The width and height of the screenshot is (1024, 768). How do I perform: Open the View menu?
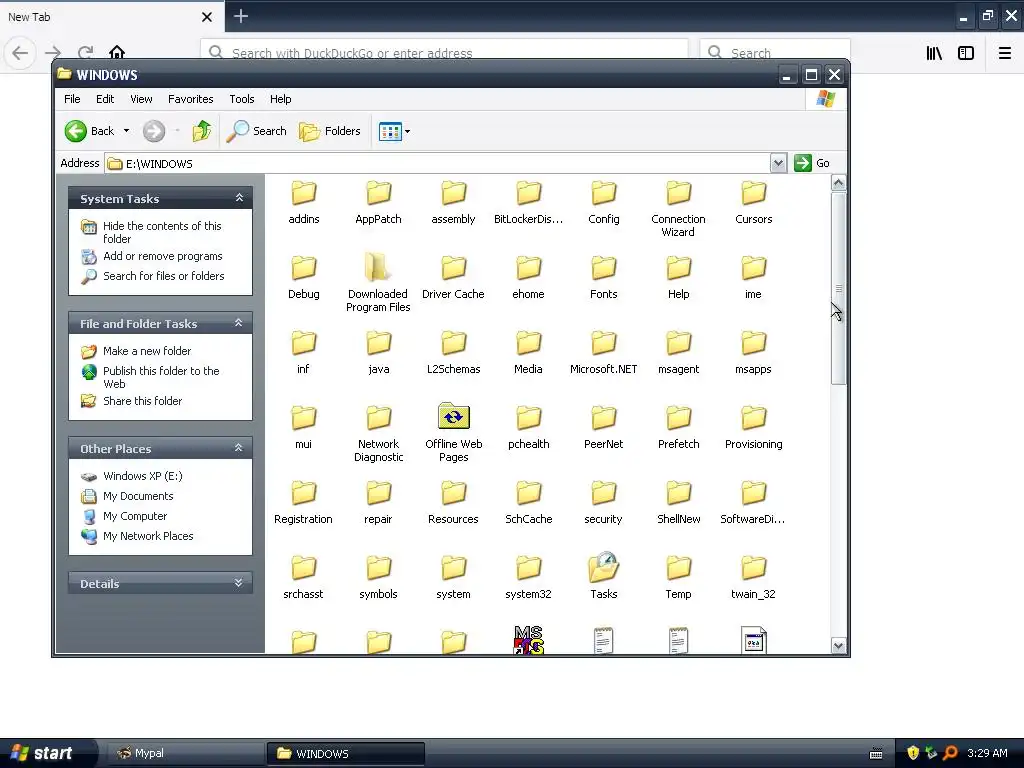141,99
